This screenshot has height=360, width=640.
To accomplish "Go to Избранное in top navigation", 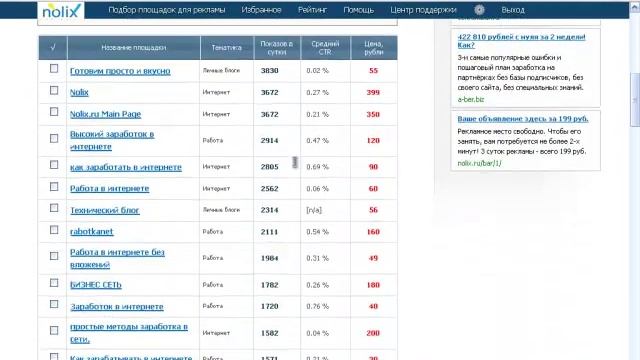I will click(261, 10).
